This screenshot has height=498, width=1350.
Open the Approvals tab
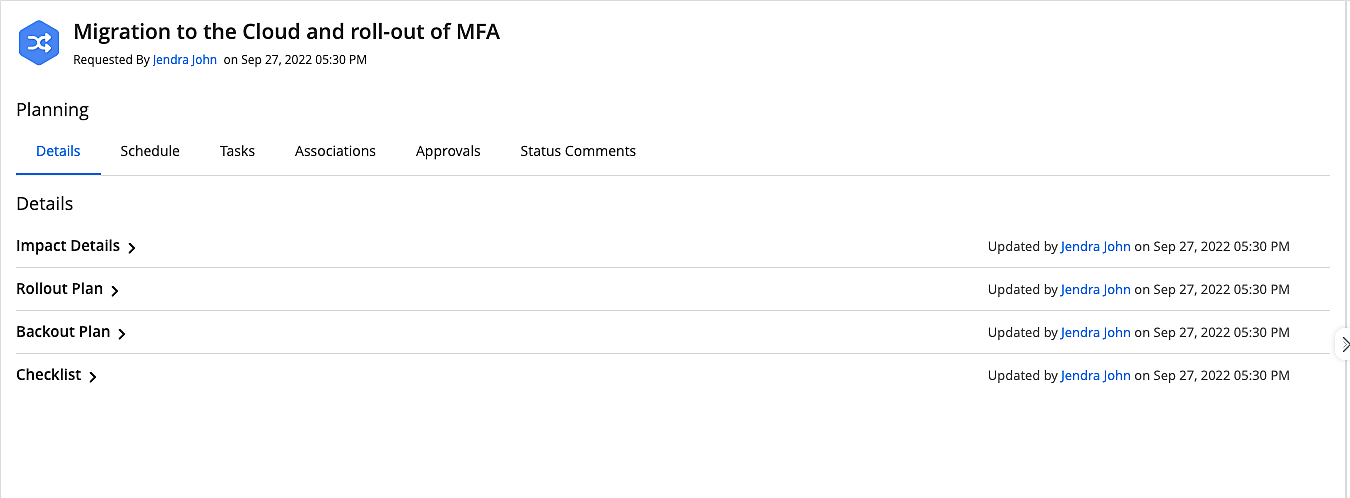point(448,151)
